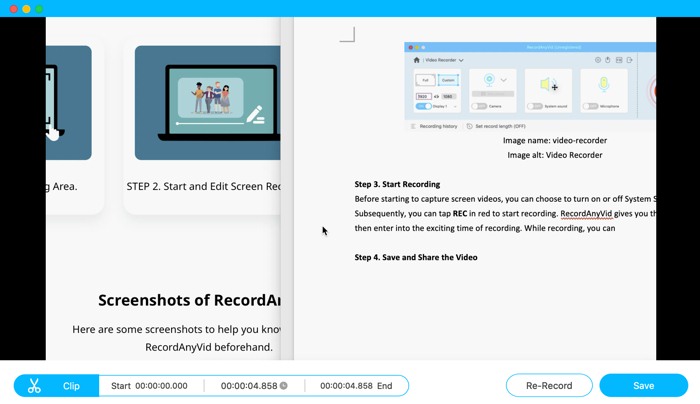This screenshot has width=700, height=404.
Task: Expand the Video Recorder mode dropdown
Action: click(x=461, y=60)
